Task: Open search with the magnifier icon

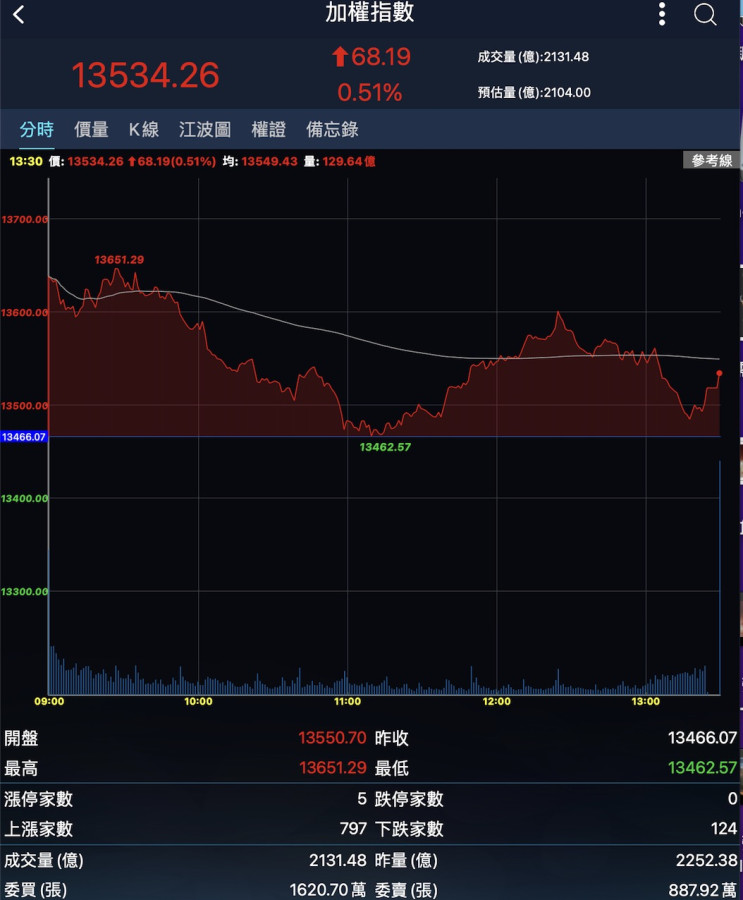Action: click(705, 14)
